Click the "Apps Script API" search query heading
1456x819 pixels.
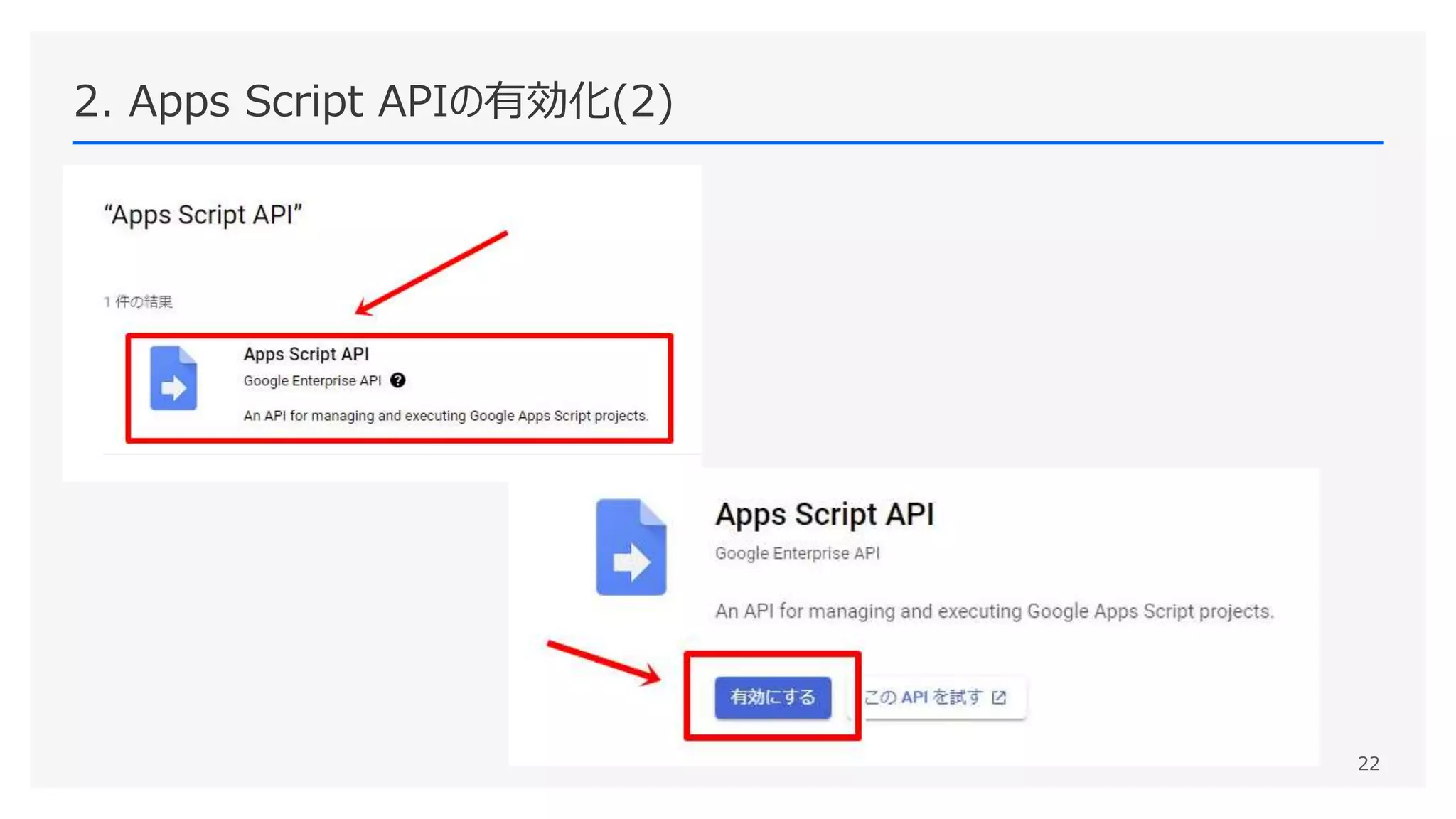coord(203,215)
